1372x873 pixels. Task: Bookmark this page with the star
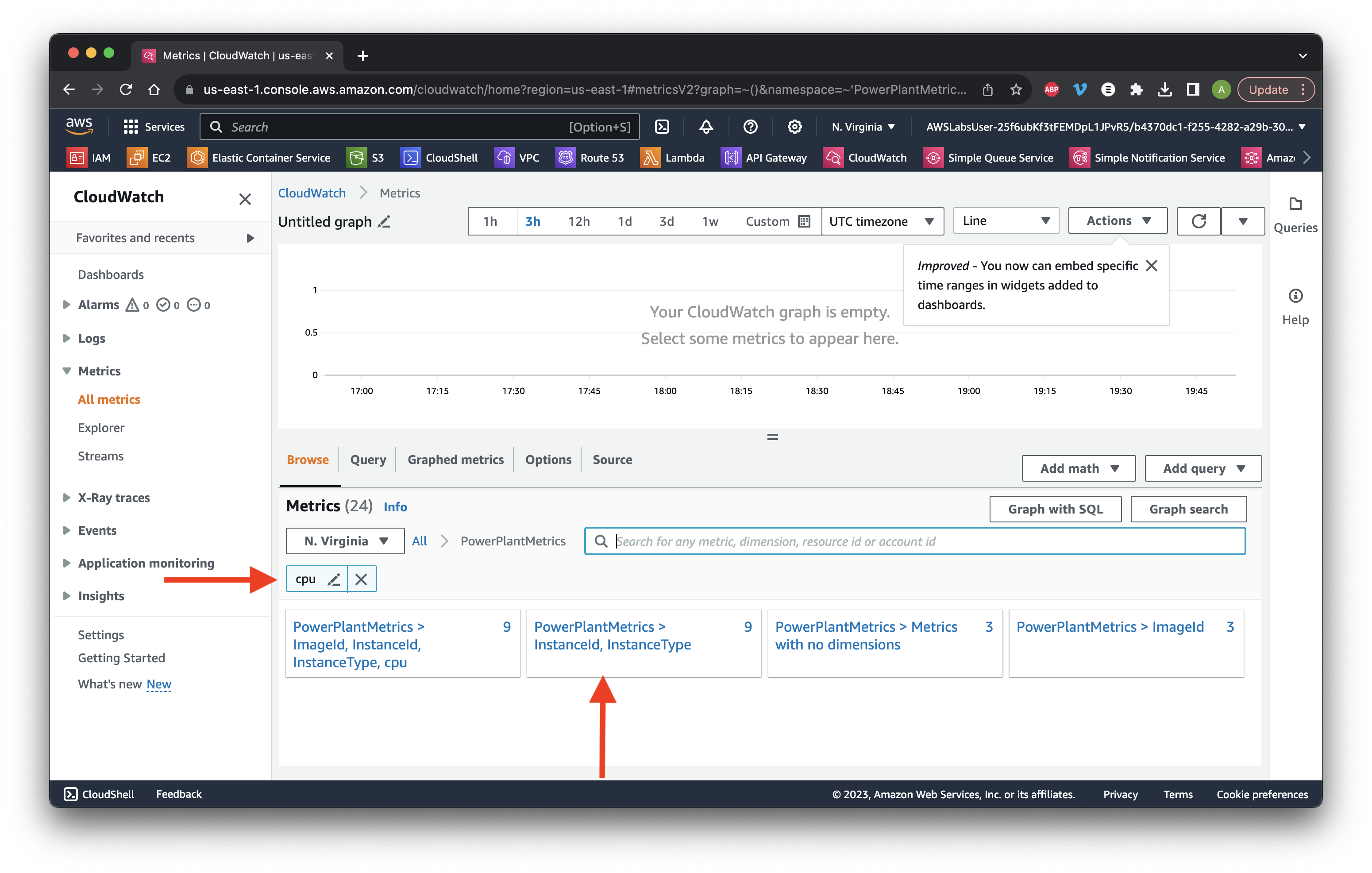point(1016,89)
